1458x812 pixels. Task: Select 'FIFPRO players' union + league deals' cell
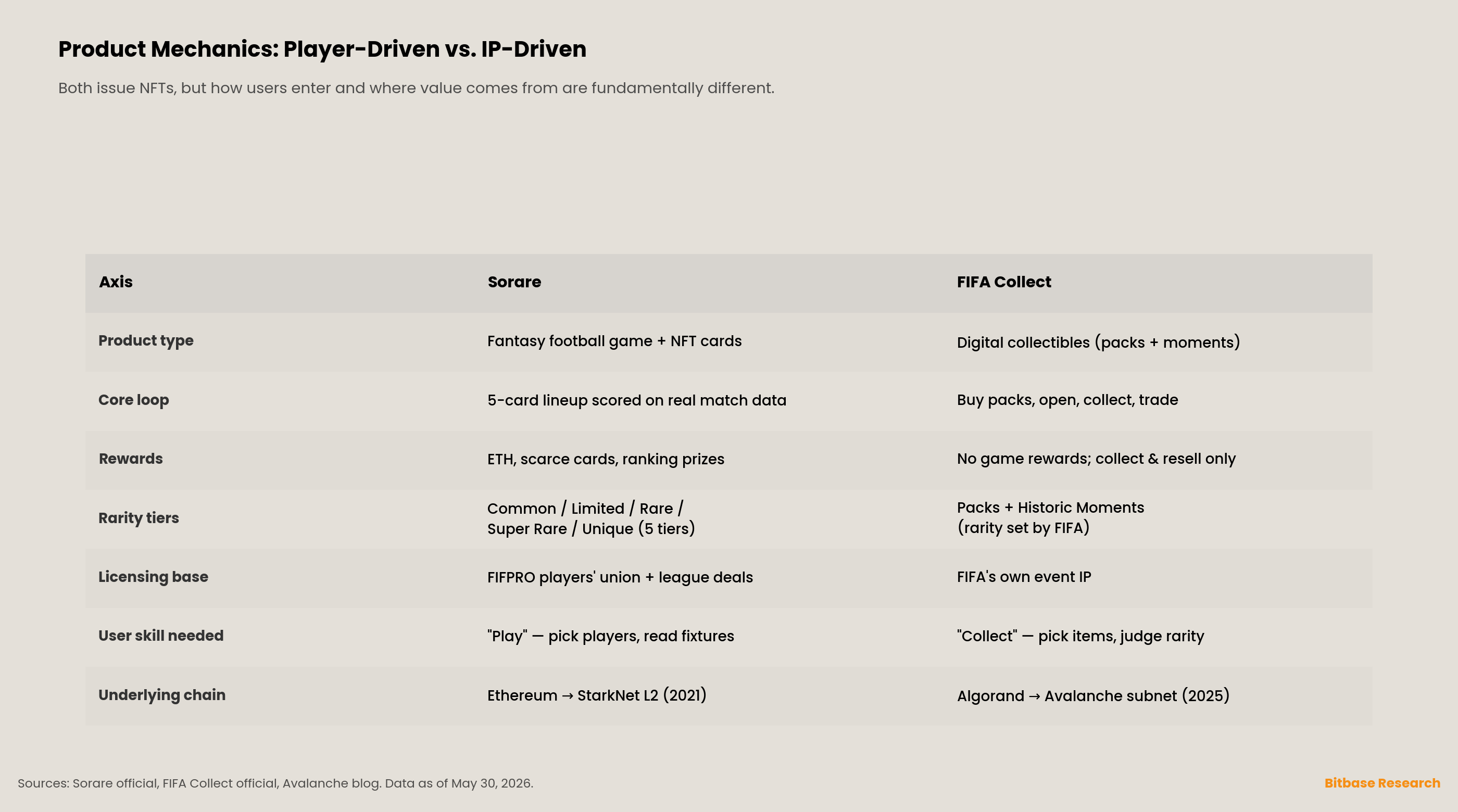[x=620, y=577]
